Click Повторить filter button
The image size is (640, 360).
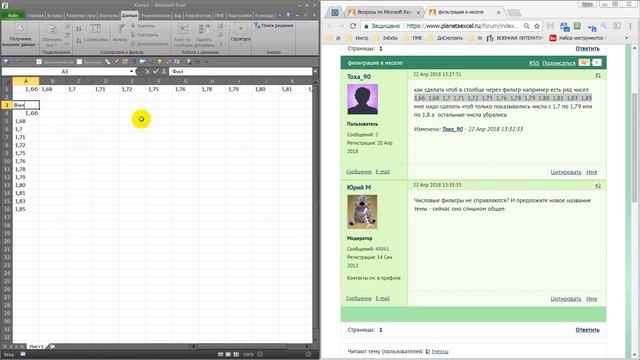144,35
